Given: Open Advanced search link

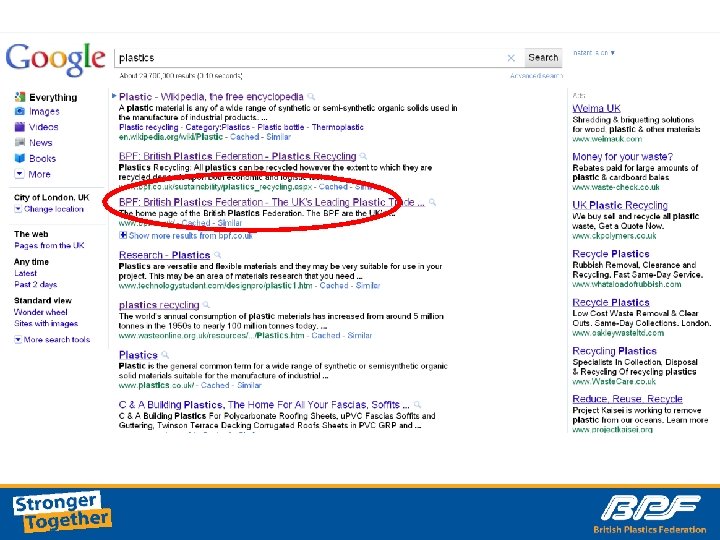Looking at the screenshot, I should (x=536, y=76).
